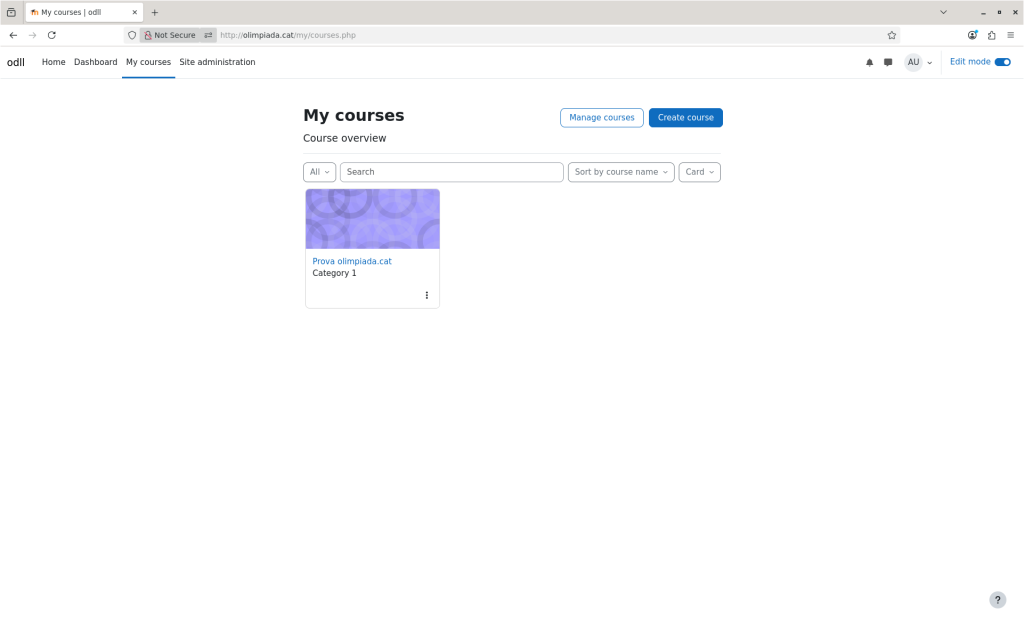Click the three-dot actions menu on course card
Viewport: 1024px width, 626px height.
tap(427, 295)
